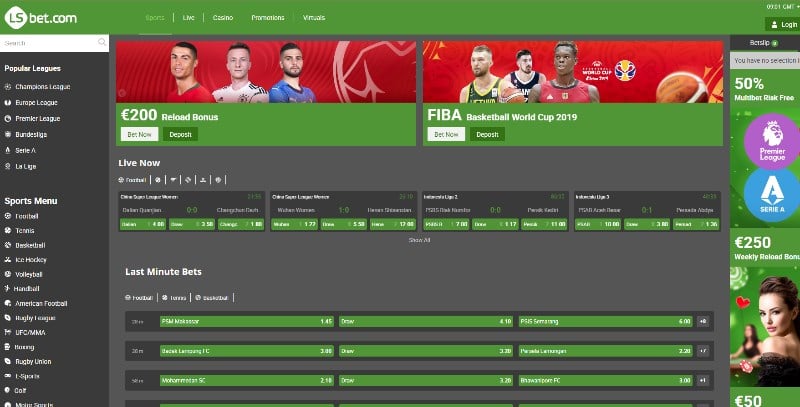Pick Draw 4.10 in PSM Makassar row
Screen dimensions: 800x407
[x=426, y=321]
